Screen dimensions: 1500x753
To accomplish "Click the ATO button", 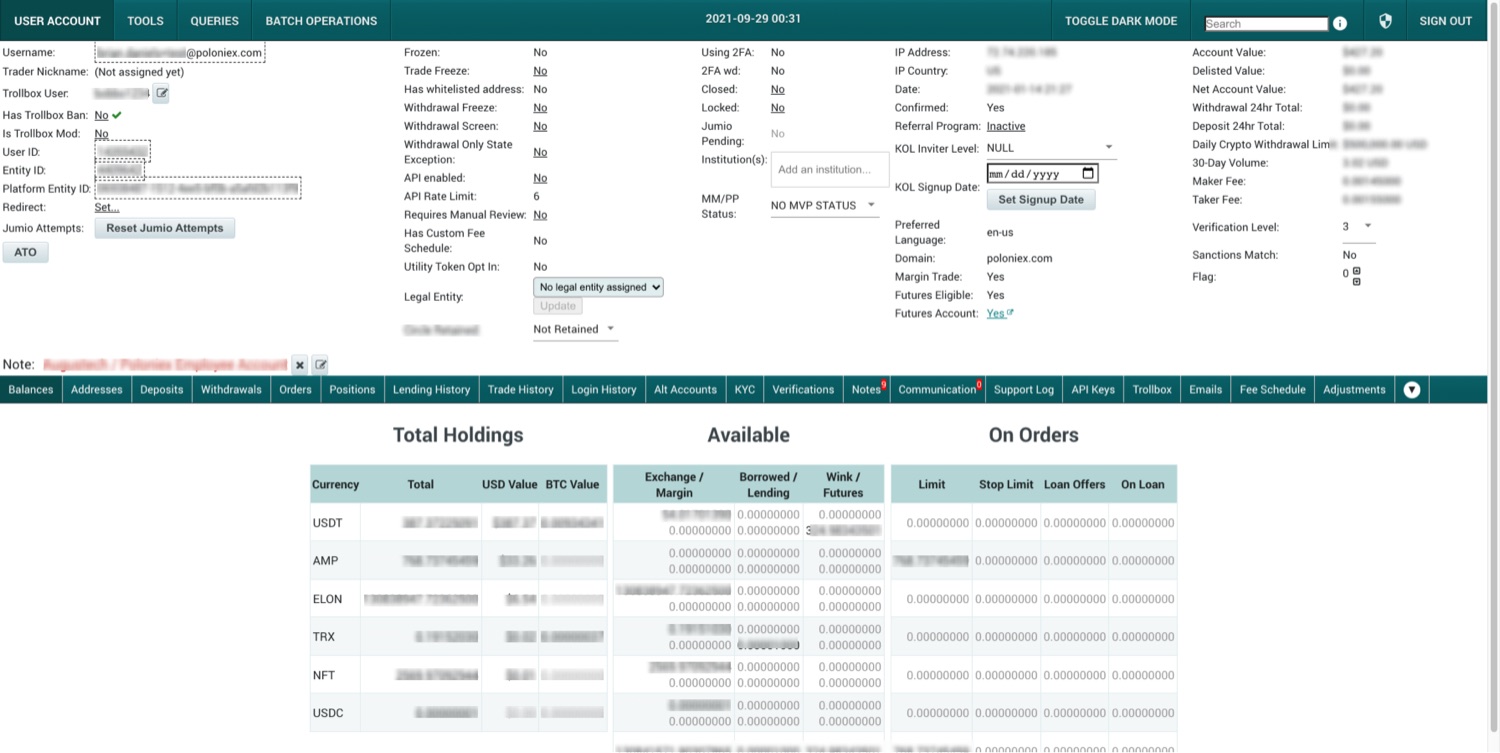I will [x=25, y=253].
